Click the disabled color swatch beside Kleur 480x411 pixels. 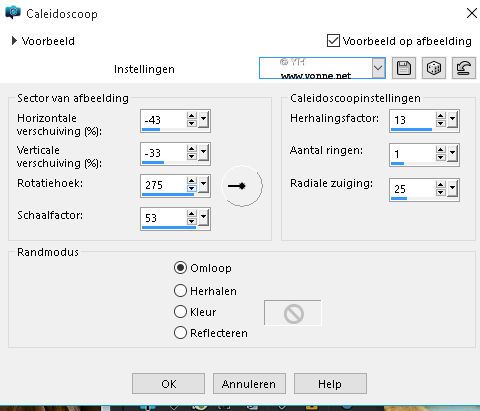coord(293,313)
